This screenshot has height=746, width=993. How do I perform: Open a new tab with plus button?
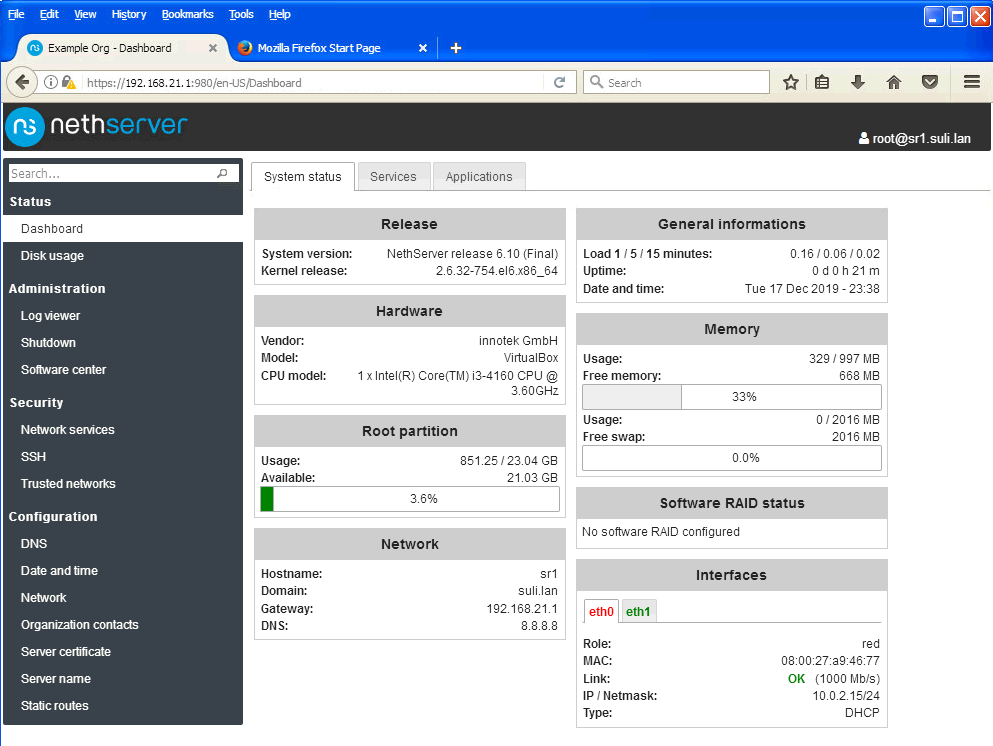pos(456,48)
